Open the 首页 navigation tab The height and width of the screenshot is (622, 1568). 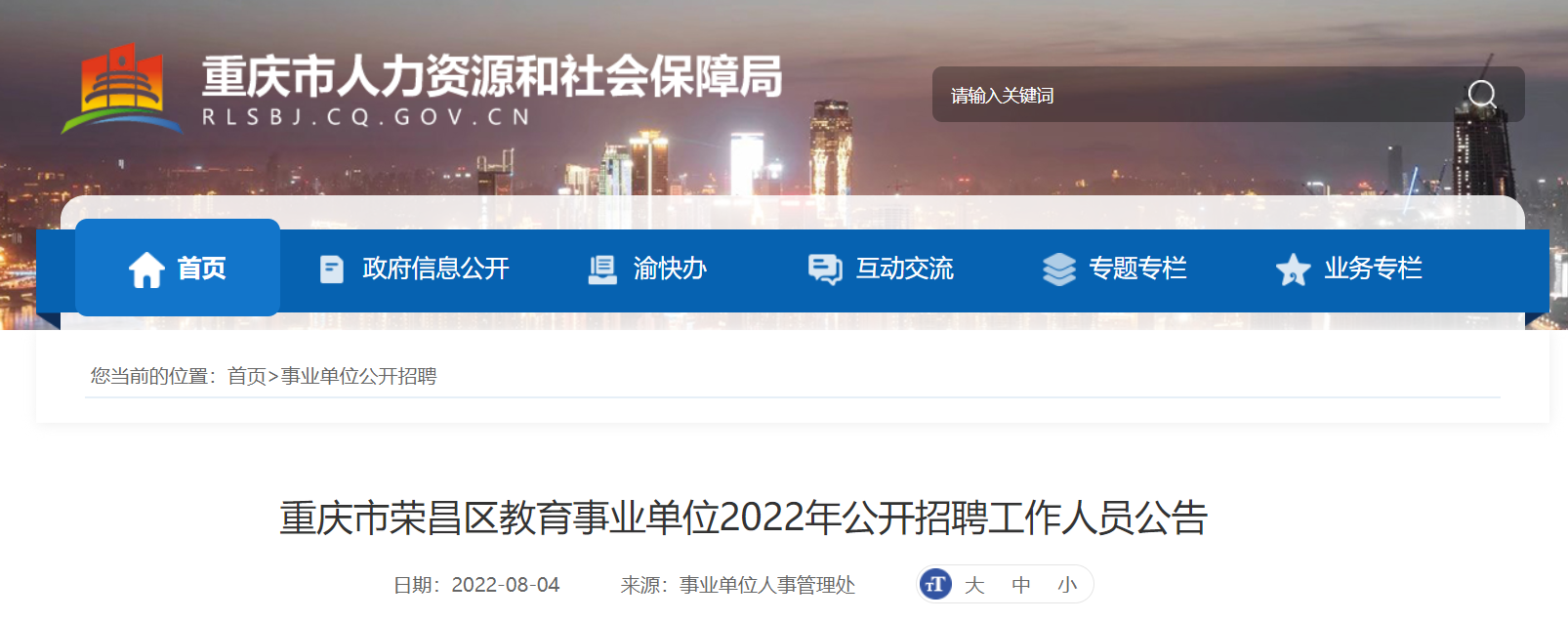click(178, 268)
